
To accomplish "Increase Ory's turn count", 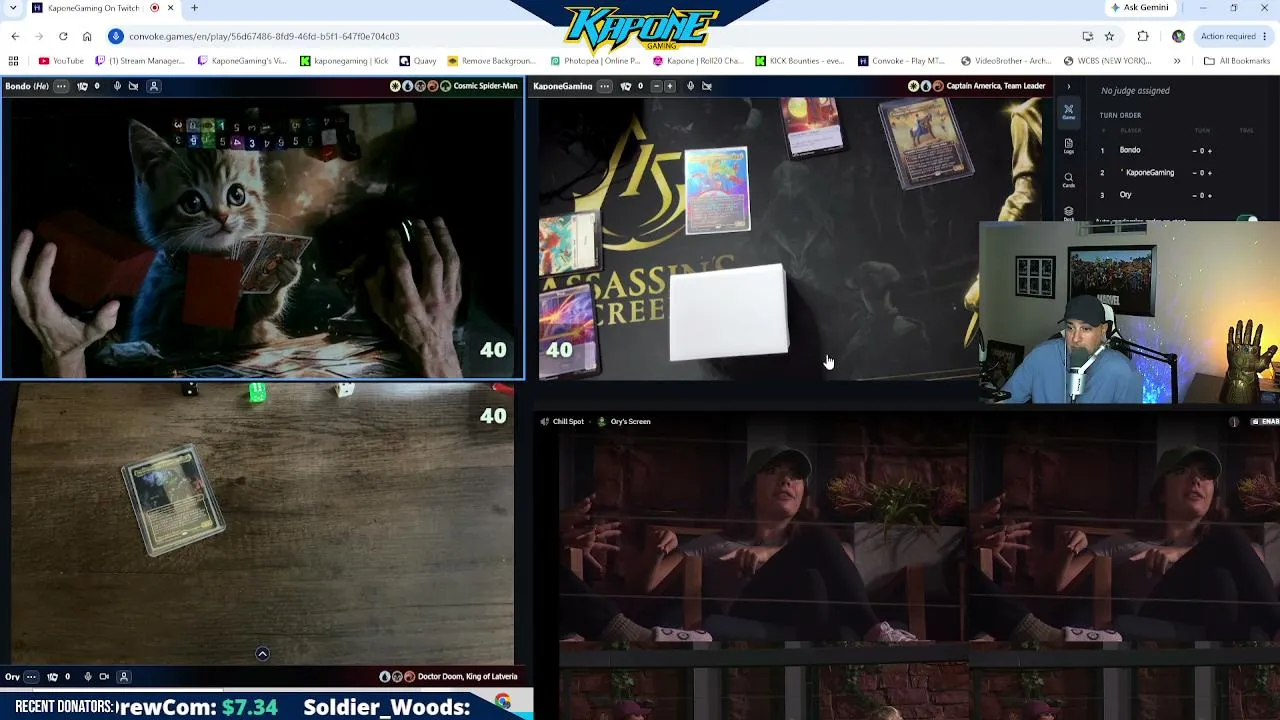I will [1209, 195].
